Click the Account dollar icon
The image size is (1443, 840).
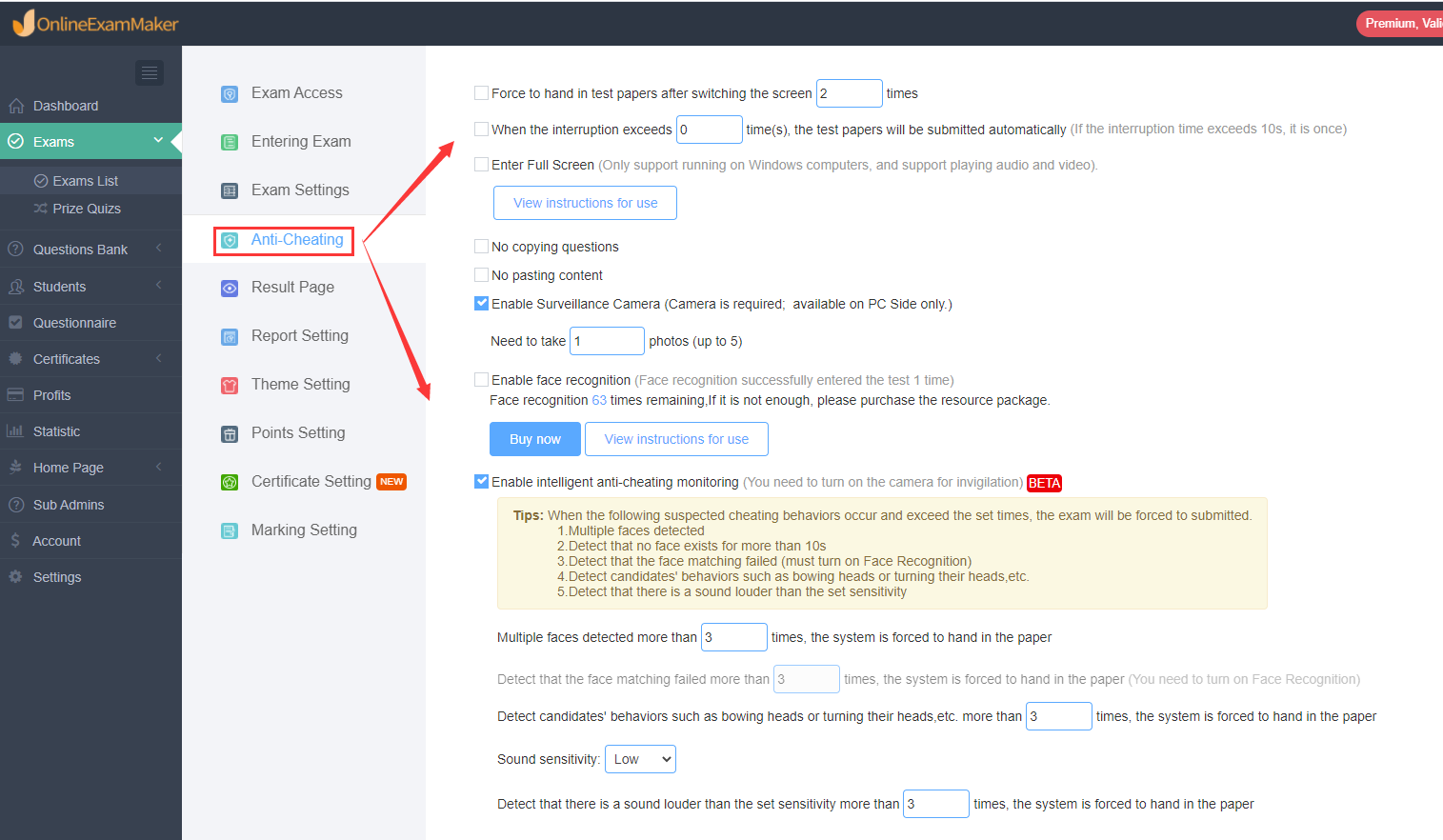pyautogui.click(x=16, y=541)
